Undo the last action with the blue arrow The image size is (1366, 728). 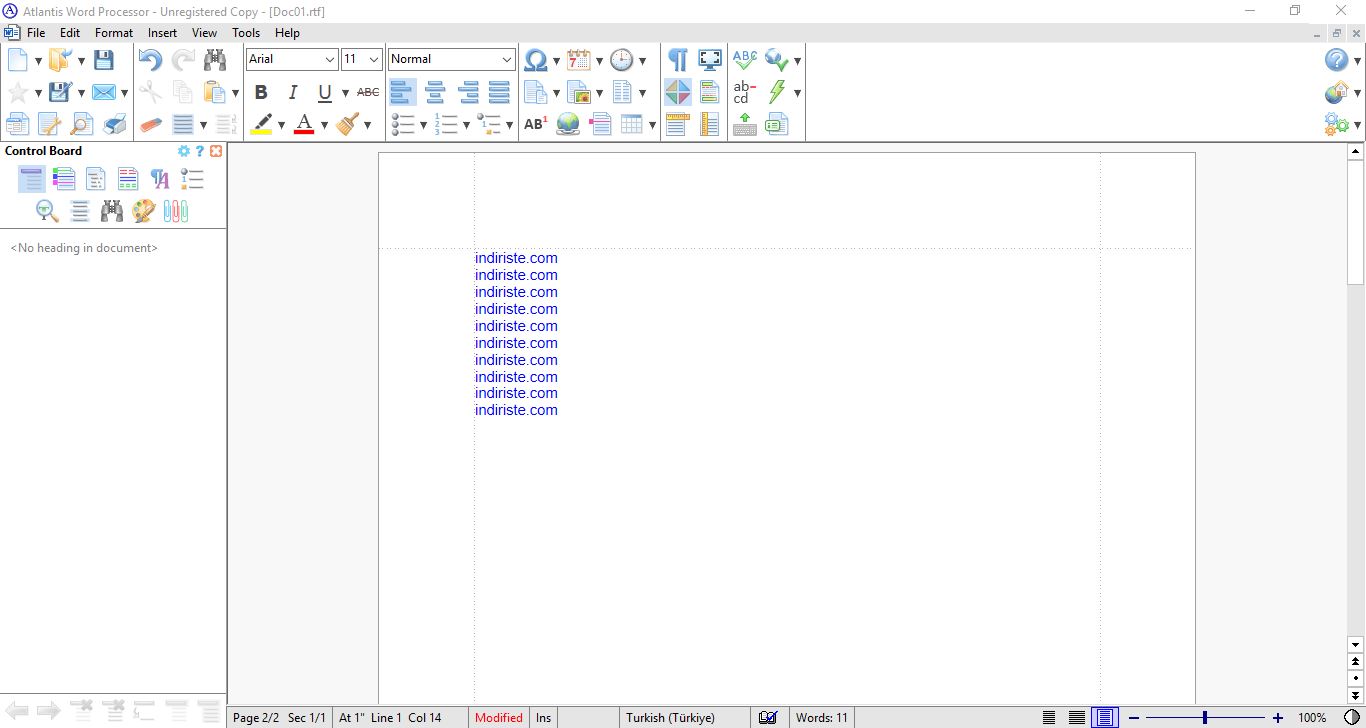(x=150, y=60)
